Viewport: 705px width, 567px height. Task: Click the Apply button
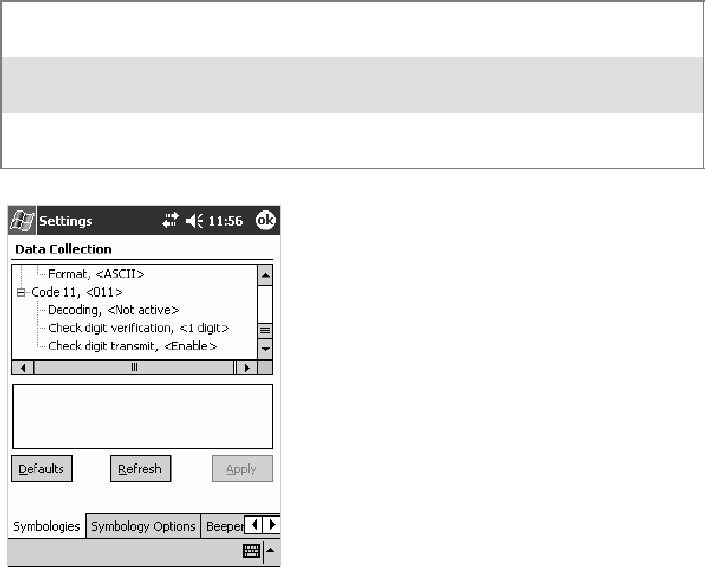242,469
